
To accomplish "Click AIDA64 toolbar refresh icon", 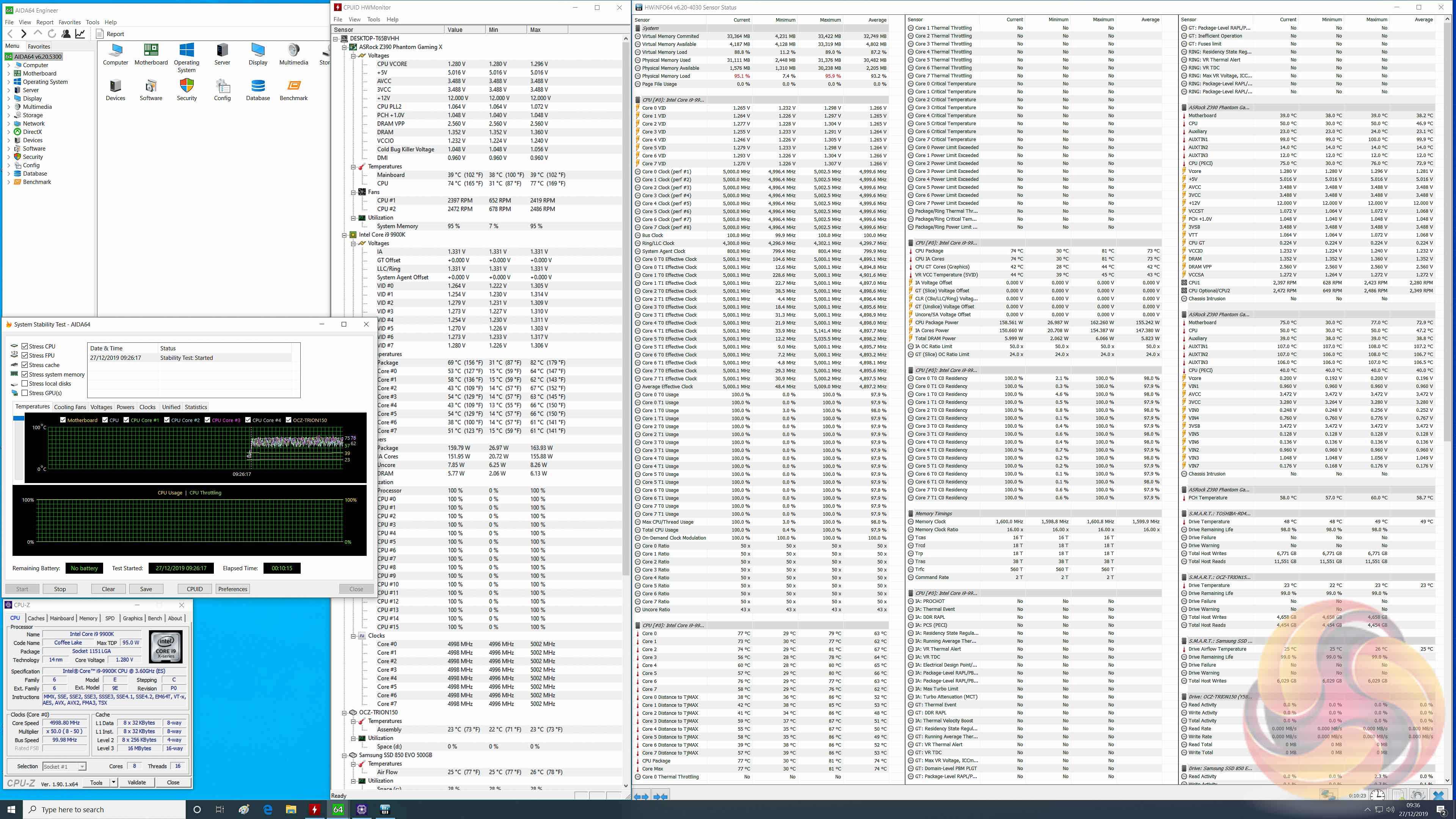I will point(52,34).
